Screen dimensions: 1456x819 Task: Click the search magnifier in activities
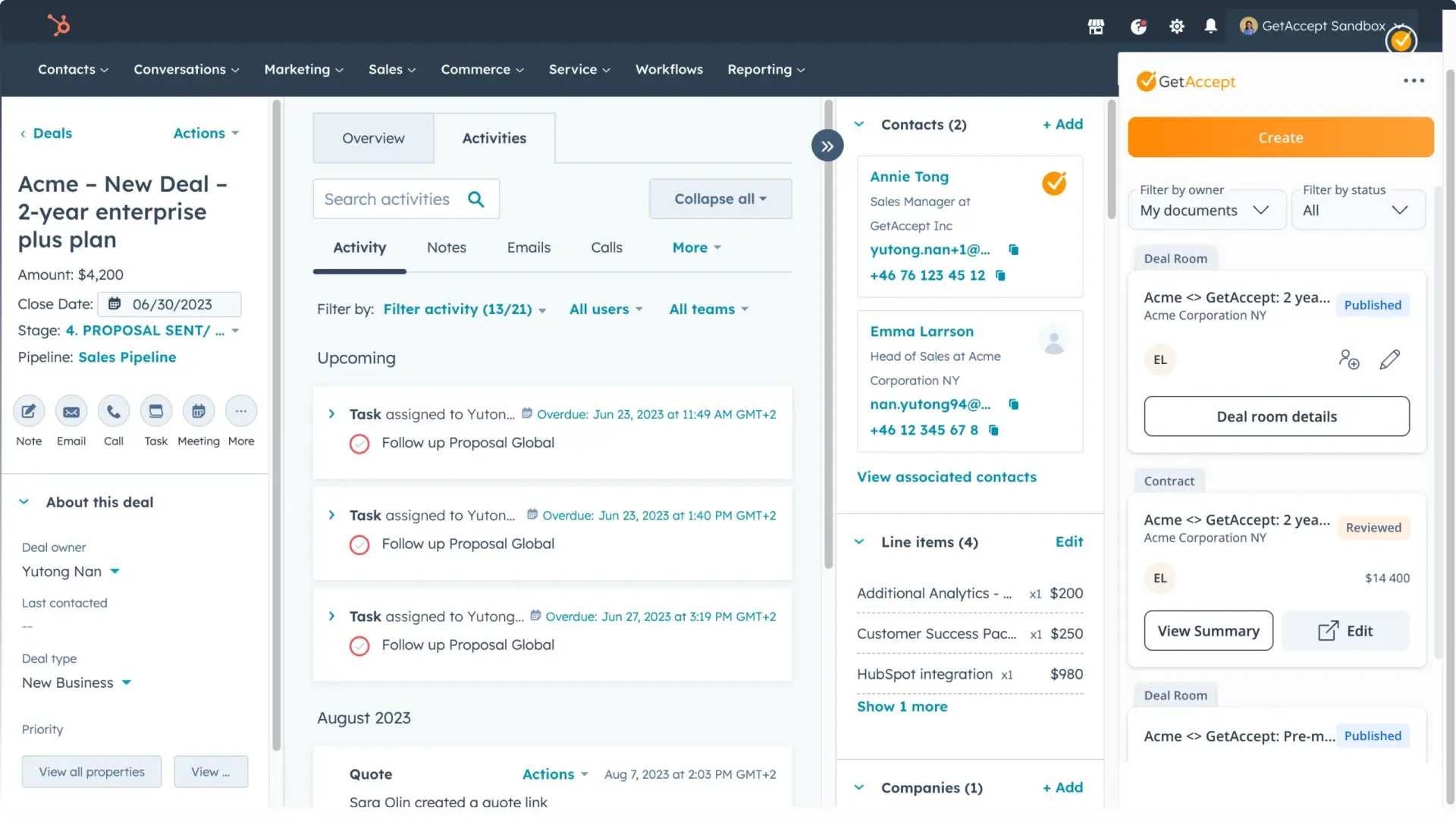coord(476,199)
